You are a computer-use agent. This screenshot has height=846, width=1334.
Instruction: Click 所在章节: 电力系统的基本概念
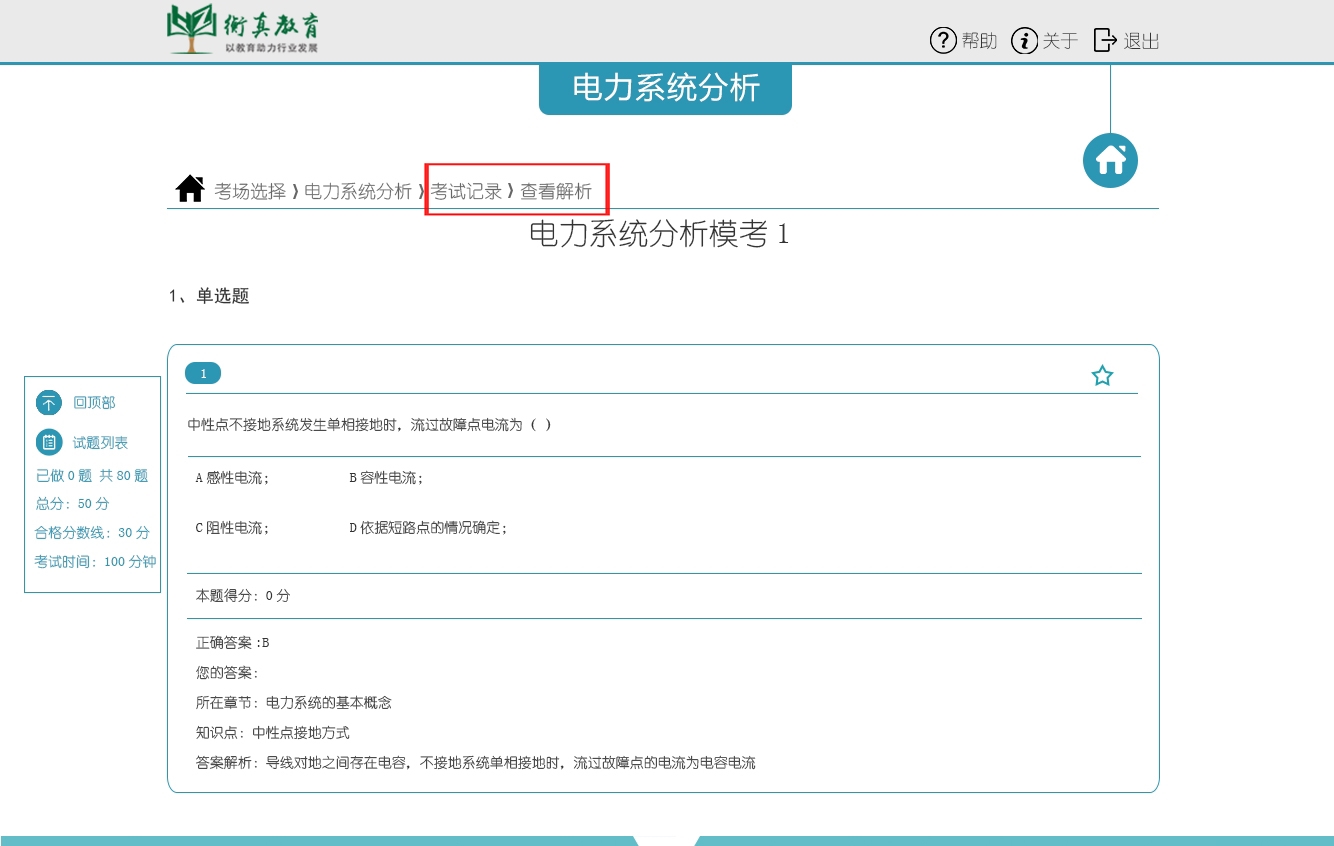(x=294, y=703)
